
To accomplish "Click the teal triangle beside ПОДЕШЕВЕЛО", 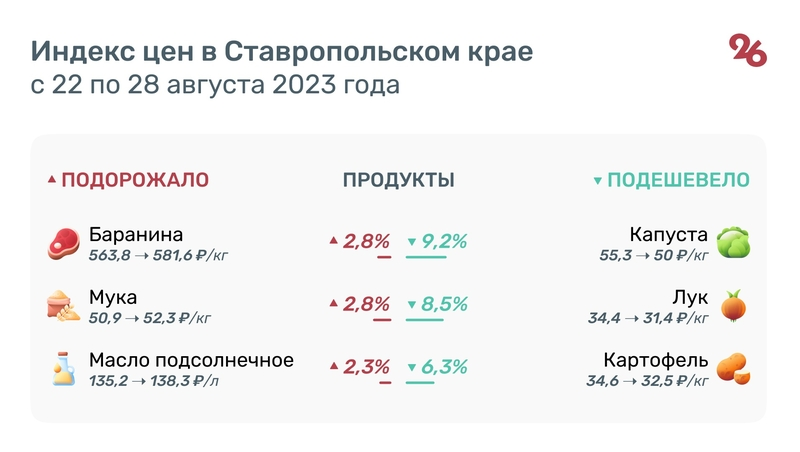I will (x=598, y=181).
